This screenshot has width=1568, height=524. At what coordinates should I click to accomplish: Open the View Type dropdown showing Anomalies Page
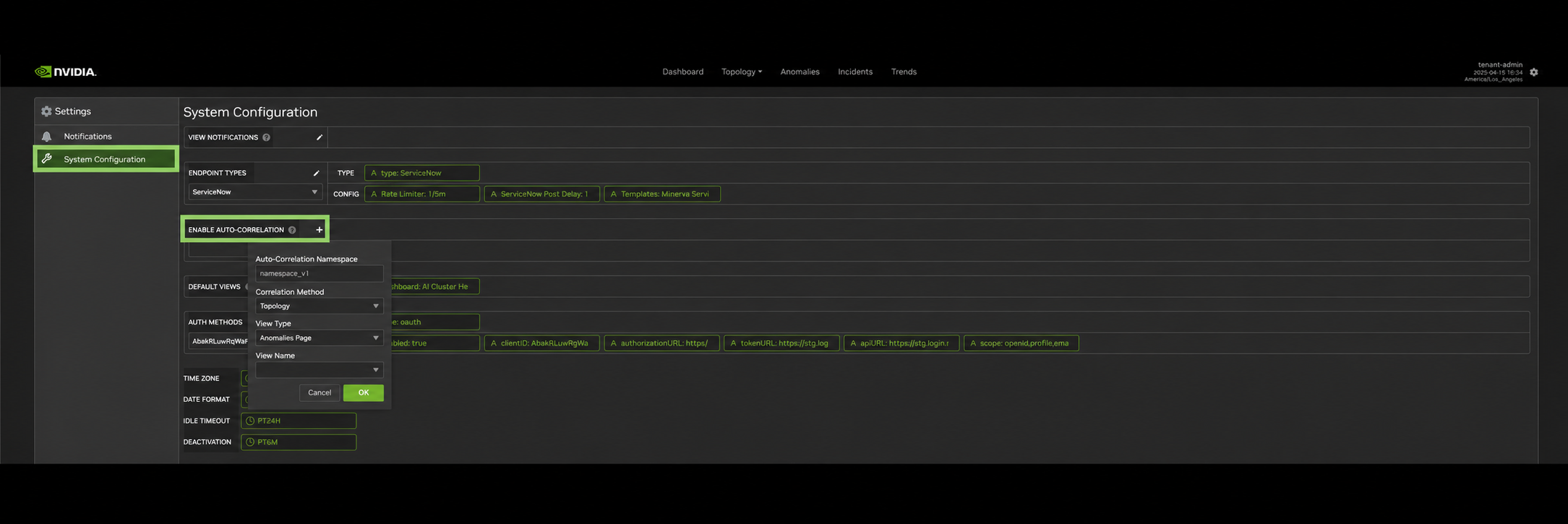tap(319, 338)
